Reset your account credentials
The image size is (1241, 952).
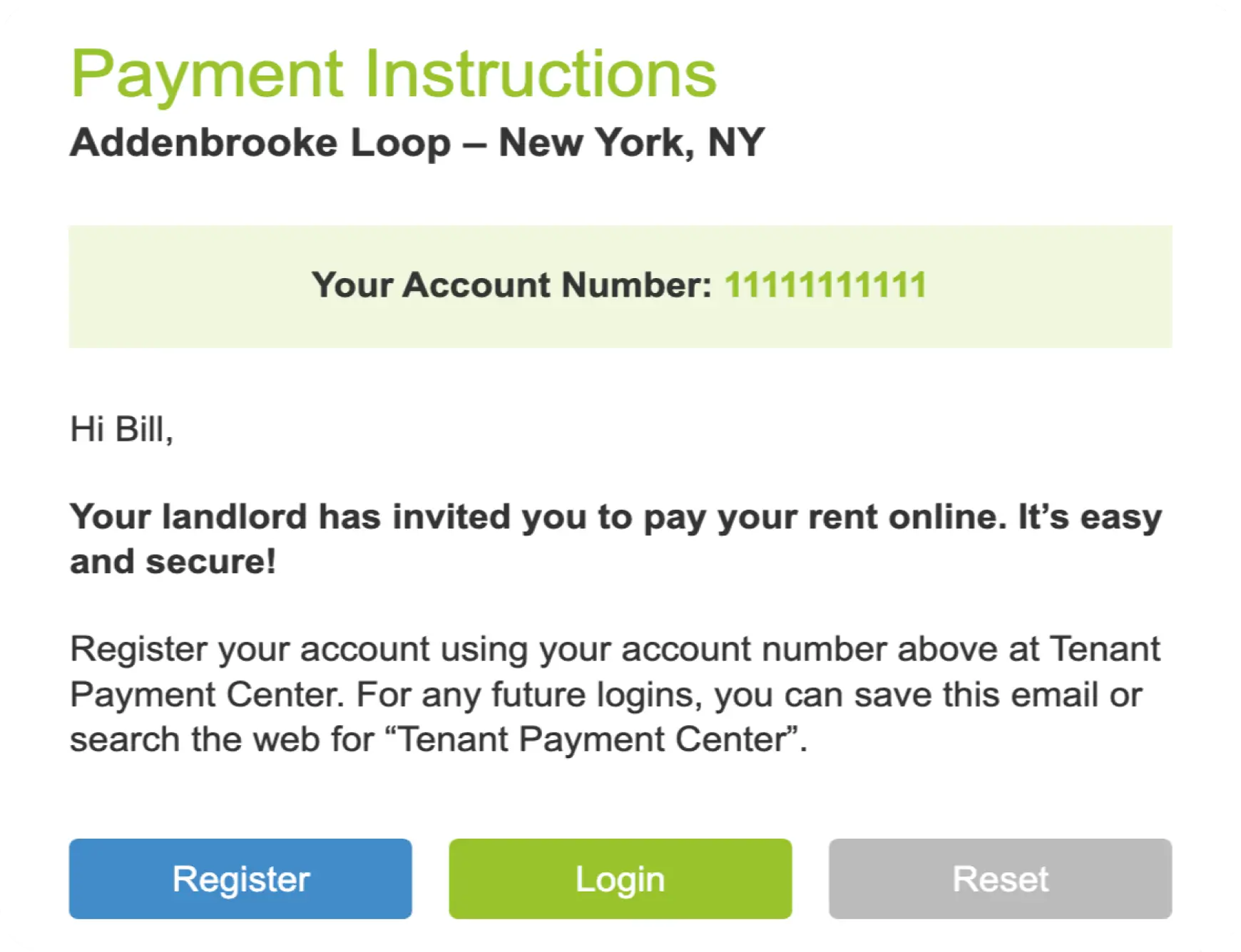999,878
